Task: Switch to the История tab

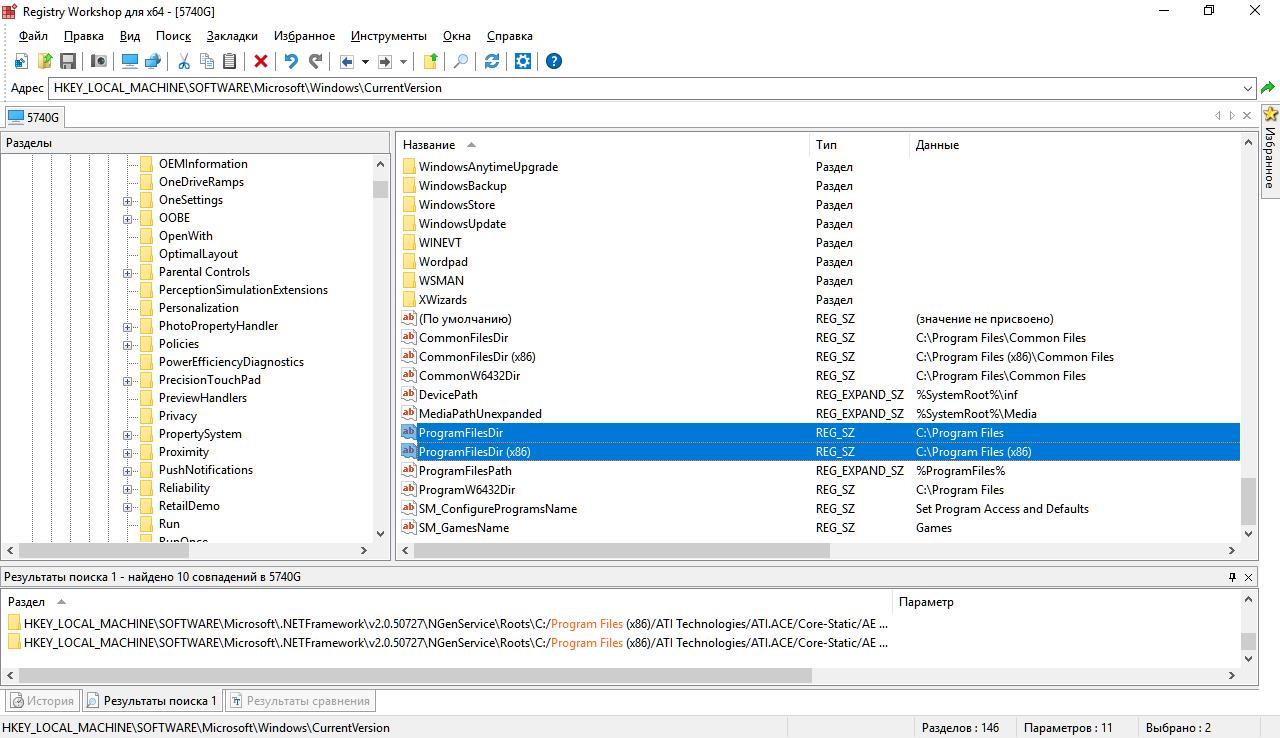Action: point(41,701)
